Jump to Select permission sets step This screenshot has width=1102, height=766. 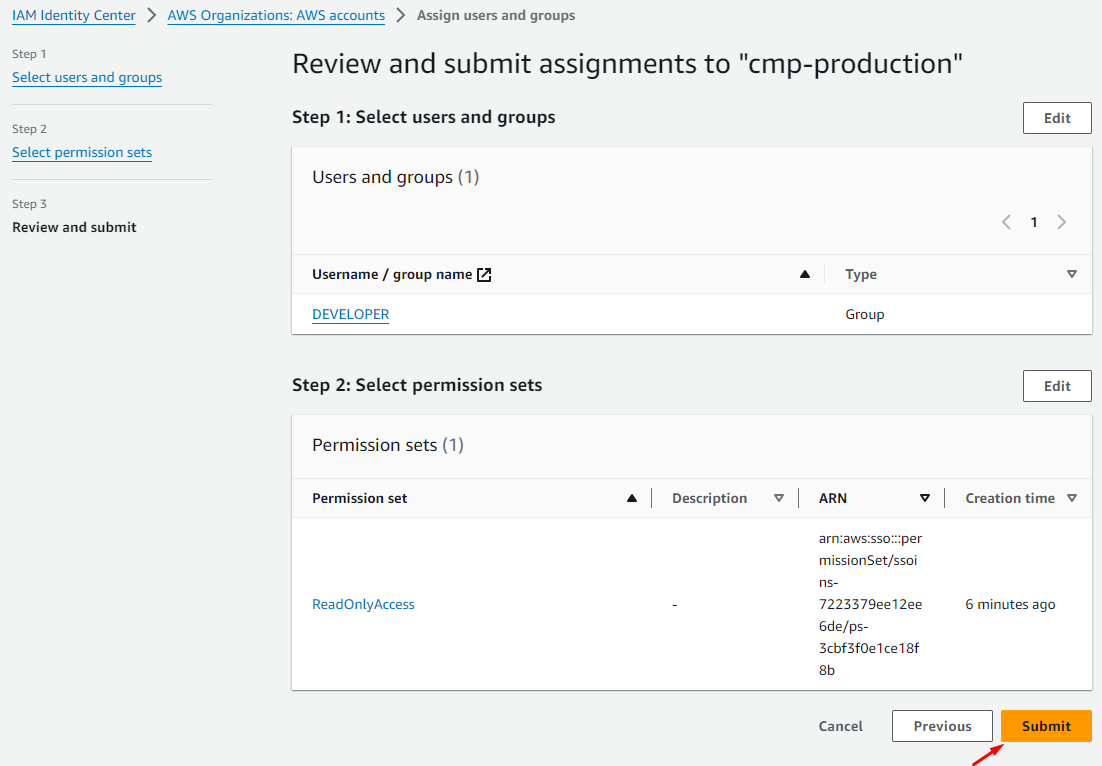pos(82,153)
